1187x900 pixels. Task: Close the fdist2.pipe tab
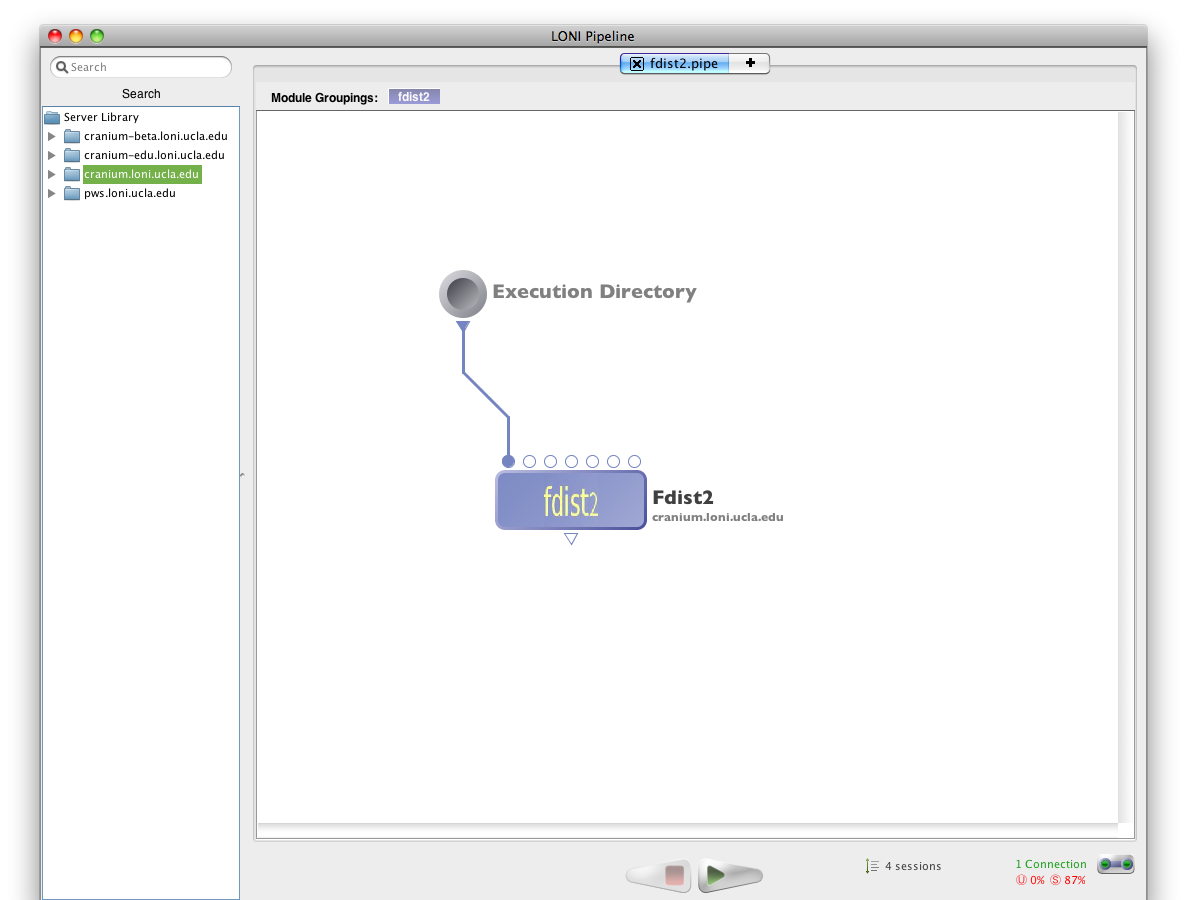(x=637, y=64)
